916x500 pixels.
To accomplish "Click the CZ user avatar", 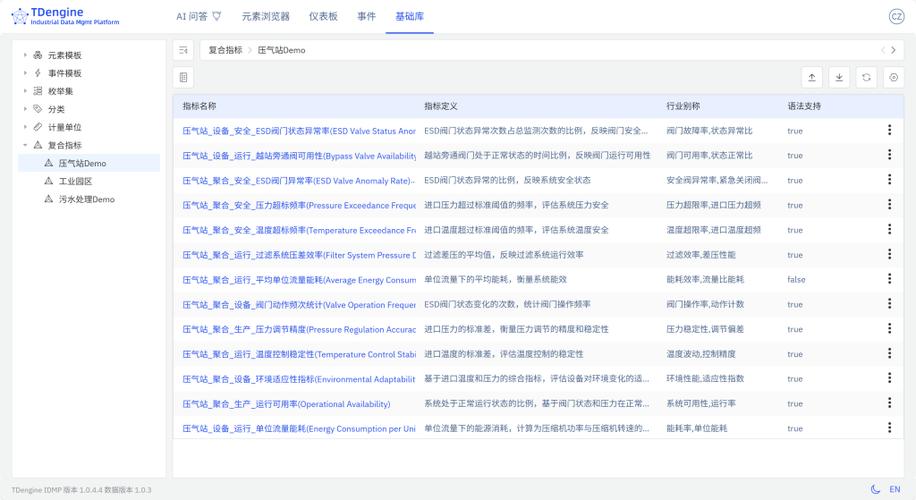I will click(x=896, y=16).
